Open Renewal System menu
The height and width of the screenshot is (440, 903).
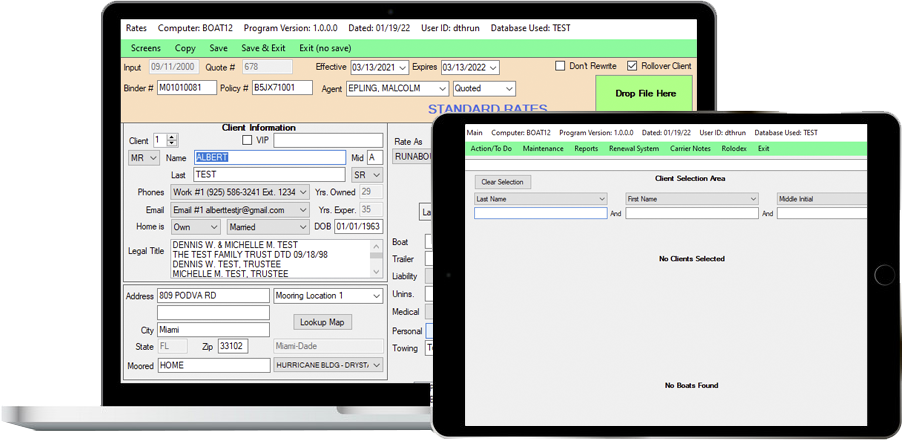click(x=634, y=149)
